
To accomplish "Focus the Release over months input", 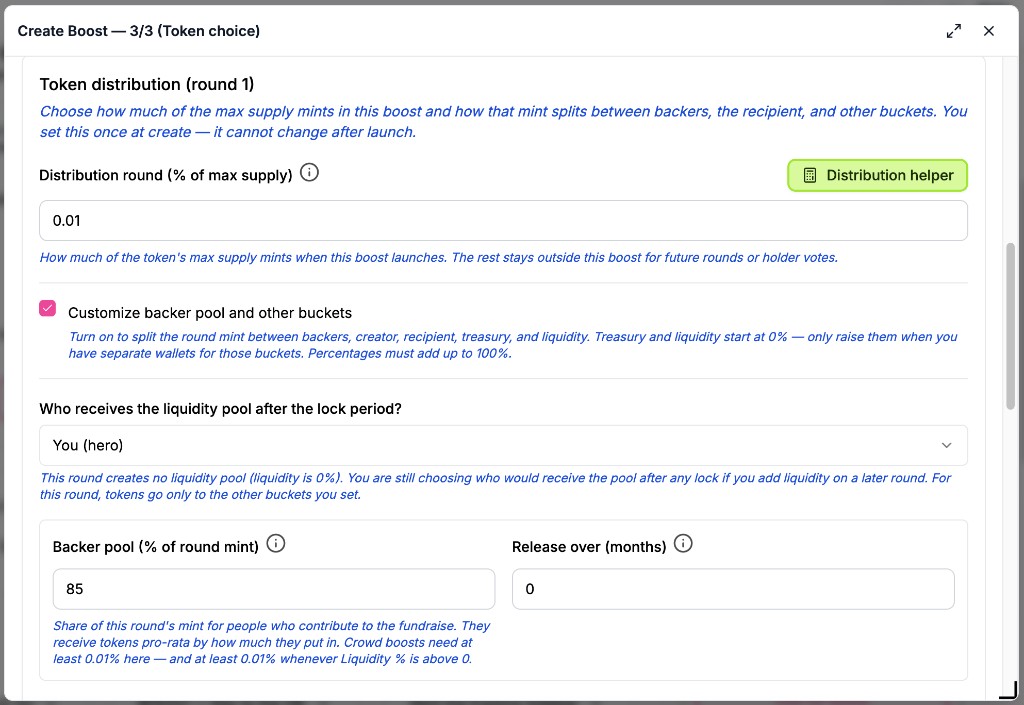I will (733, 589).
